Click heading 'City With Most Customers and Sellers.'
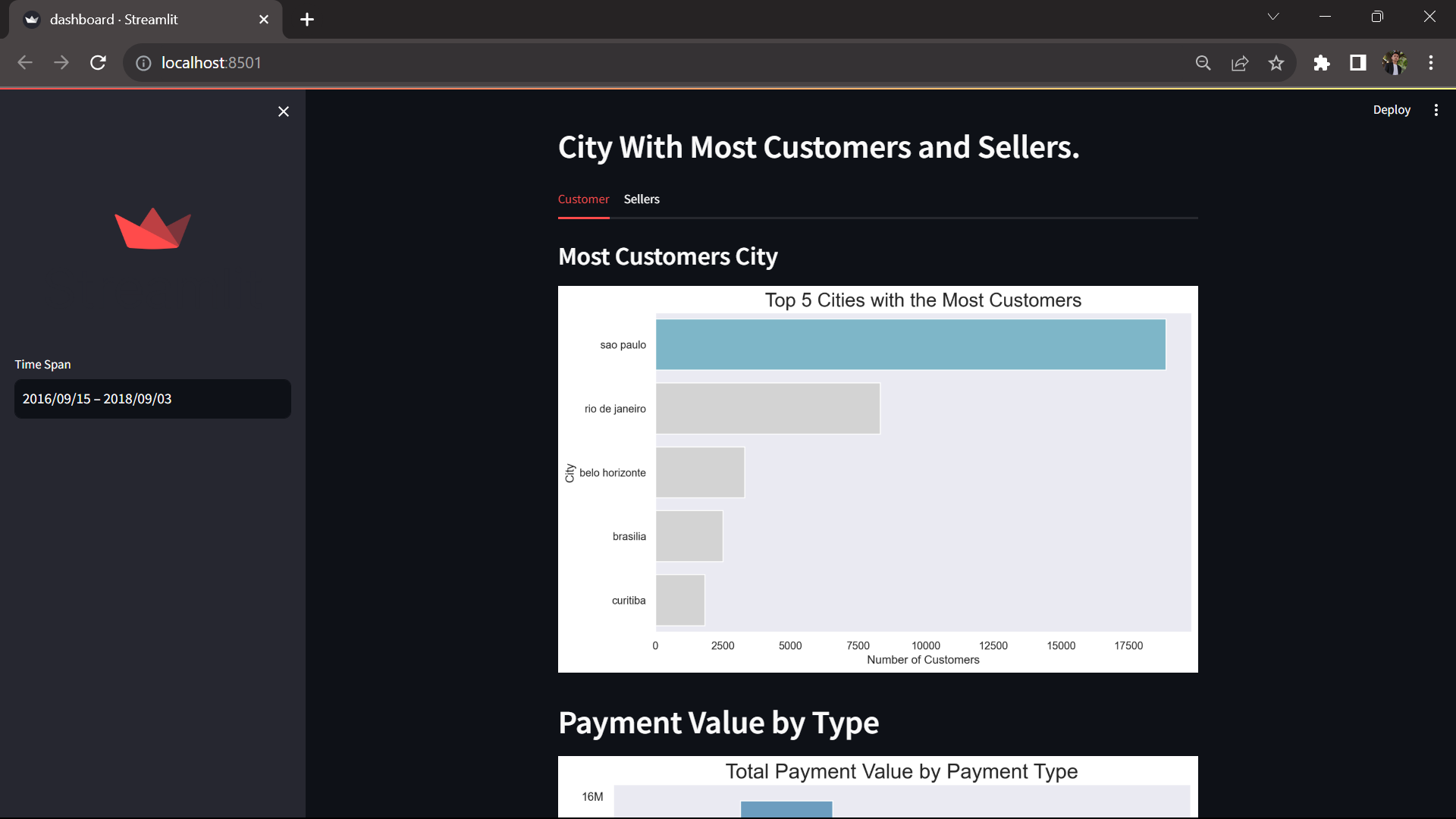Viewport: 1456px width, 819px height. click(x=818, y=147)
